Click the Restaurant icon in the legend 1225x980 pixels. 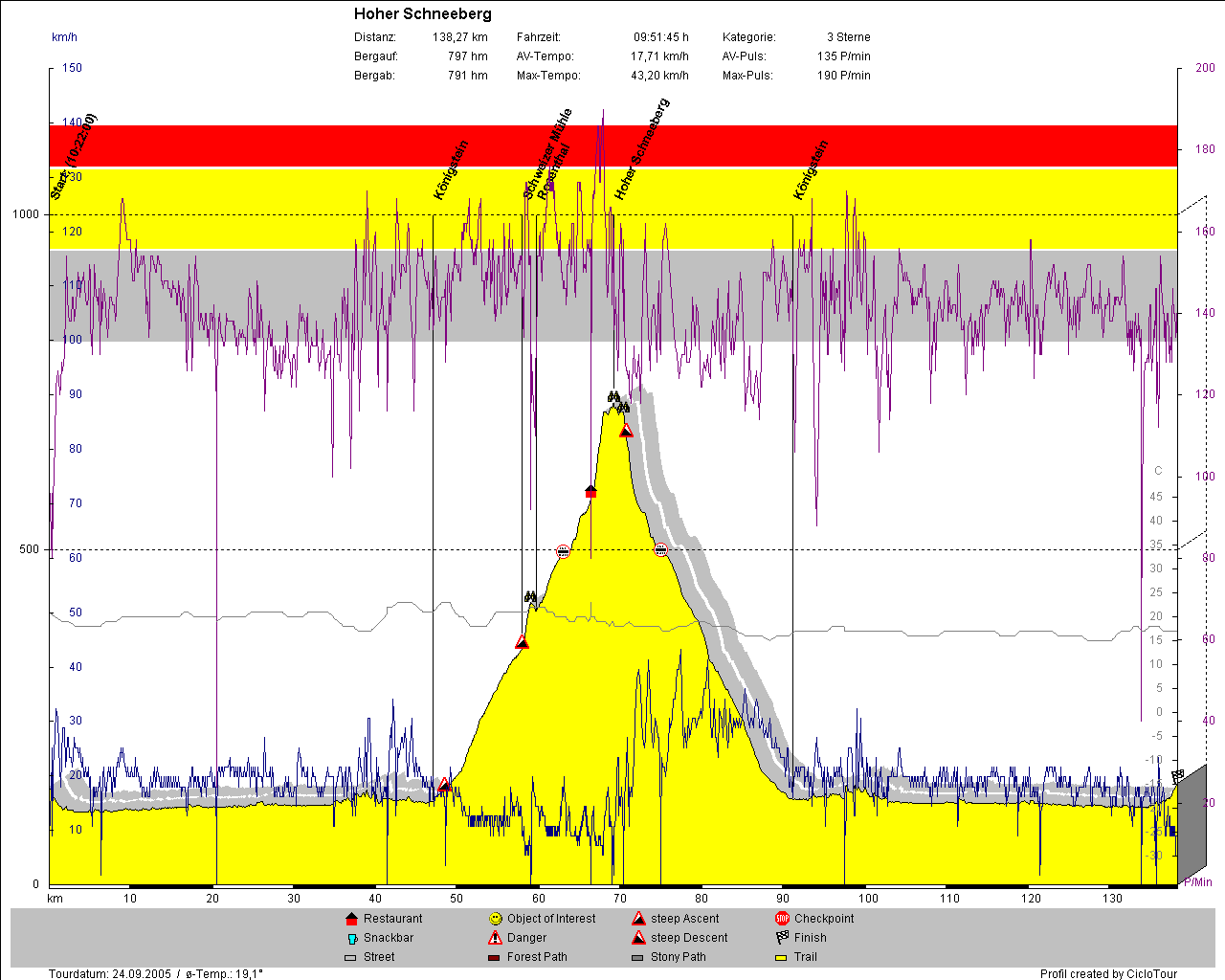351,919
